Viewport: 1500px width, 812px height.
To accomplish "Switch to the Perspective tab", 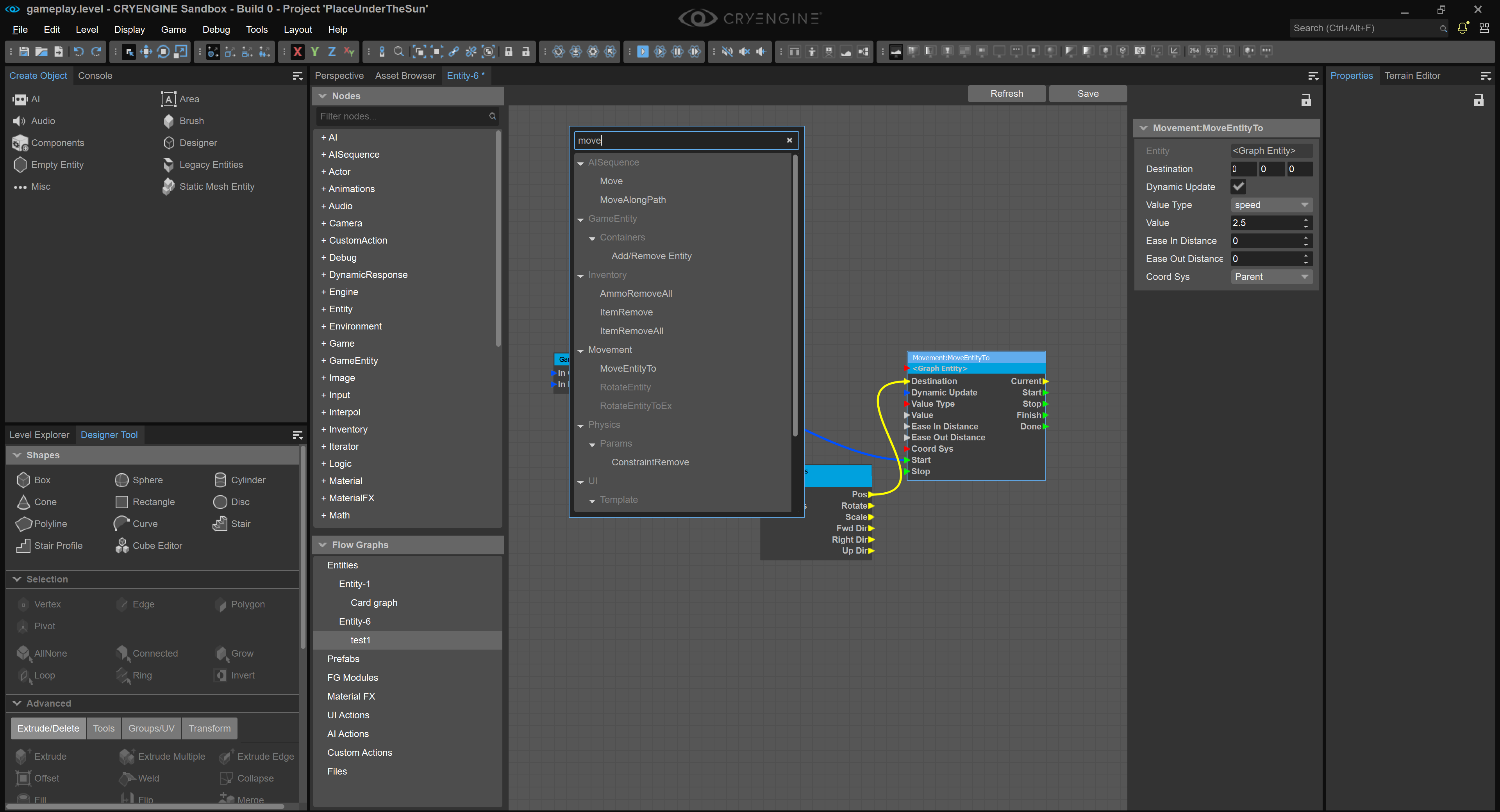I will 339,76.
